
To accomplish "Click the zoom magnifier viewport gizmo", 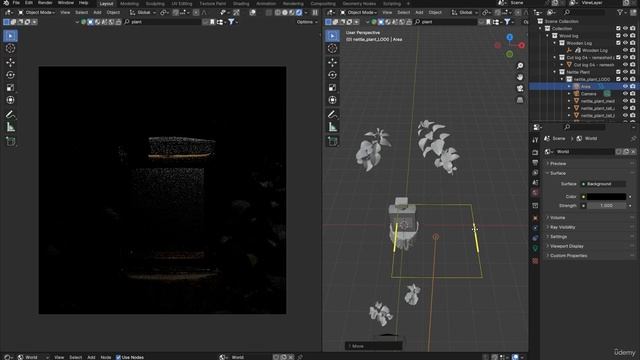I will click(x=520, y=66).
